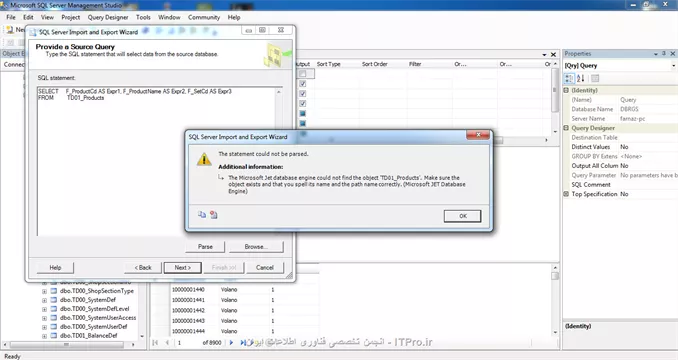The image size is (678, 360).
Task: Click the Filter column header
Action: coord(415,64)
